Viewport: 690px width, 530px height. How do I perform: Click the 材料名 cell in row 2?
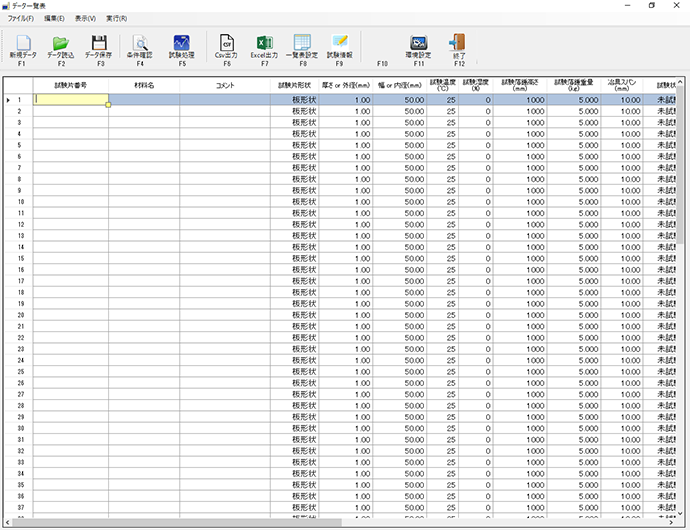[144, 111]
